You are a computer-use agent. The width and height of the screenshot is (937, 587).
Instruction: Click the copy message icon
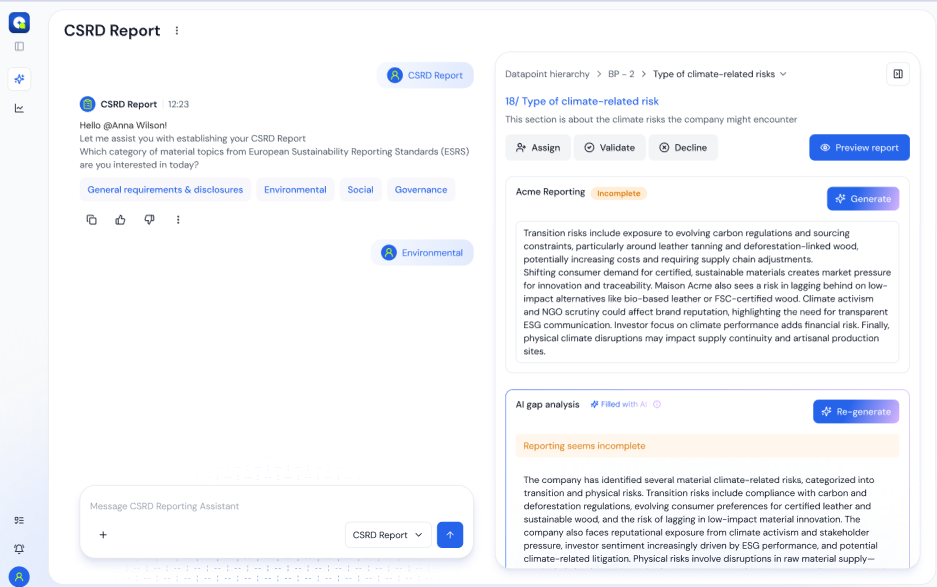coord(91,220)
